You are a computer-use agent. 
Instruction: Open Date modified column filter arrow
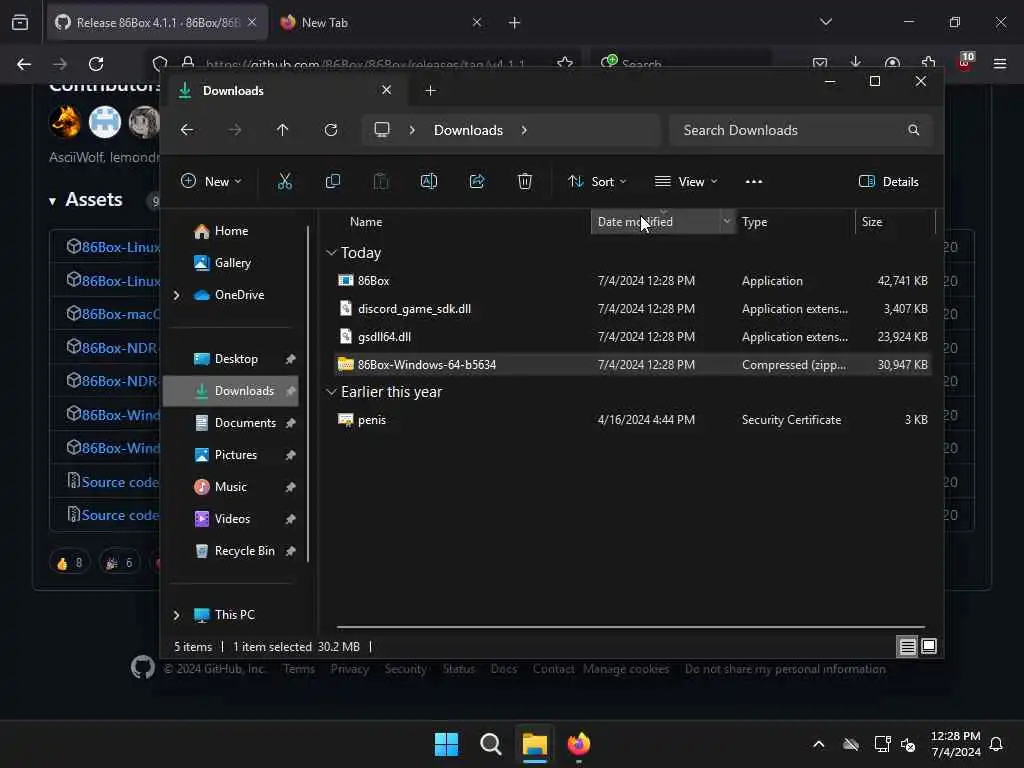(x=727, y=221)
